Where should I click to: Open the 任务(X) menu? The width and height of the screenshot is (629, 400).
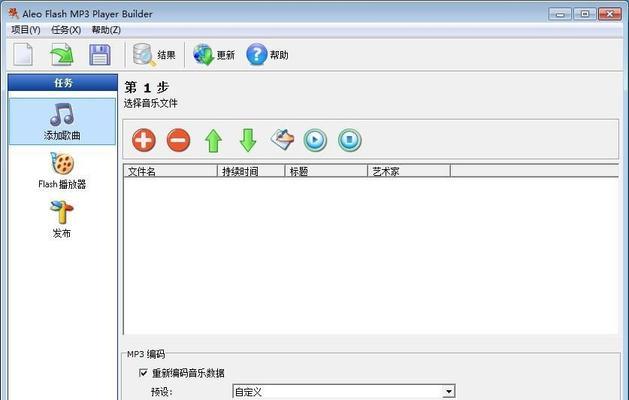[66, 30]
